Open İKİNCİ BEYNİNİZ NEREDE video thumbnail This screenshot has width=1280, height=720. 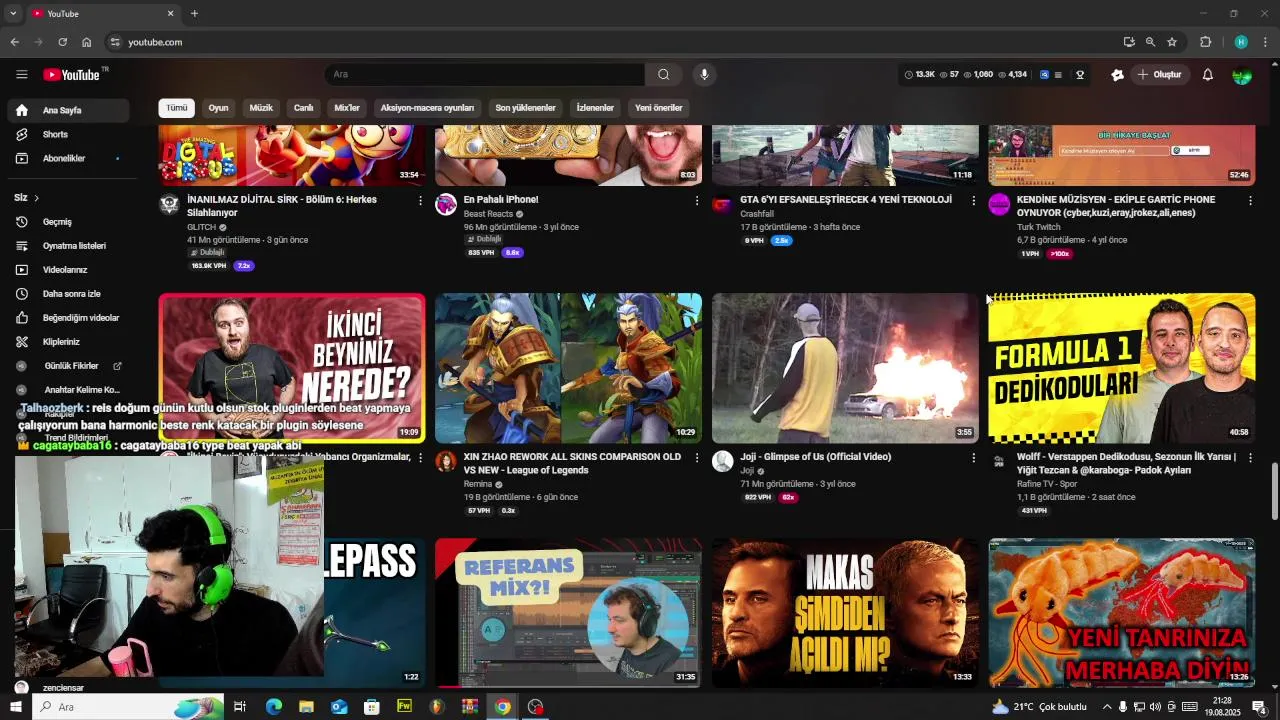pyautogui.click(x=292, y=368)
